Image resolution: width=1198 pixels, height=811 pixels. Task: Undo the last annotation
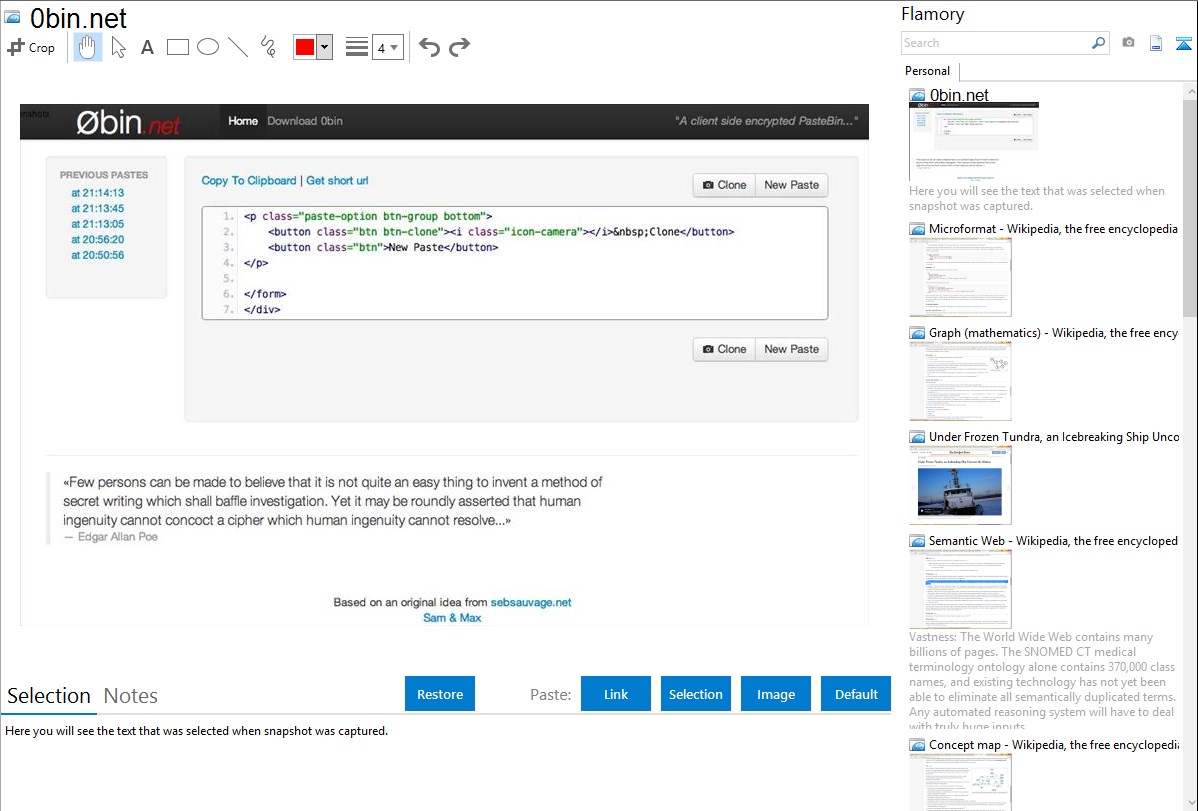pyautogui.click(x=429, y=47)
